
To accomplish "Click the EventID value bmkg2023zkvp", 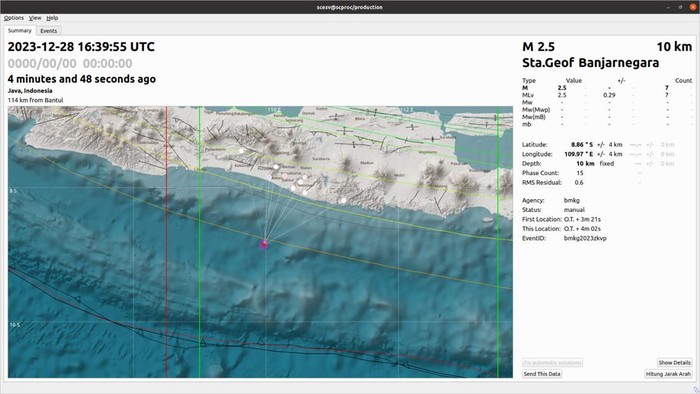I will (x=585, y=238).
